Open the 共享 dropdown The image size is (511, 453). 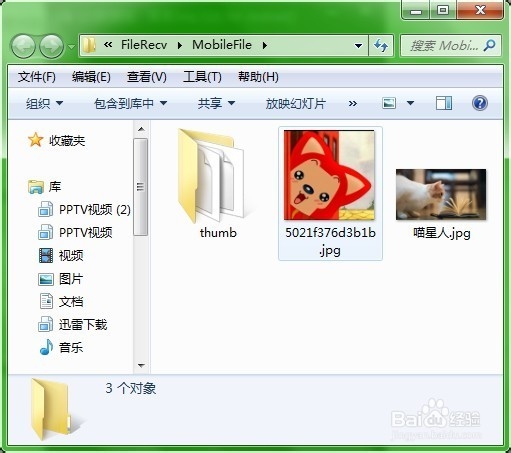tap(216, 103)
